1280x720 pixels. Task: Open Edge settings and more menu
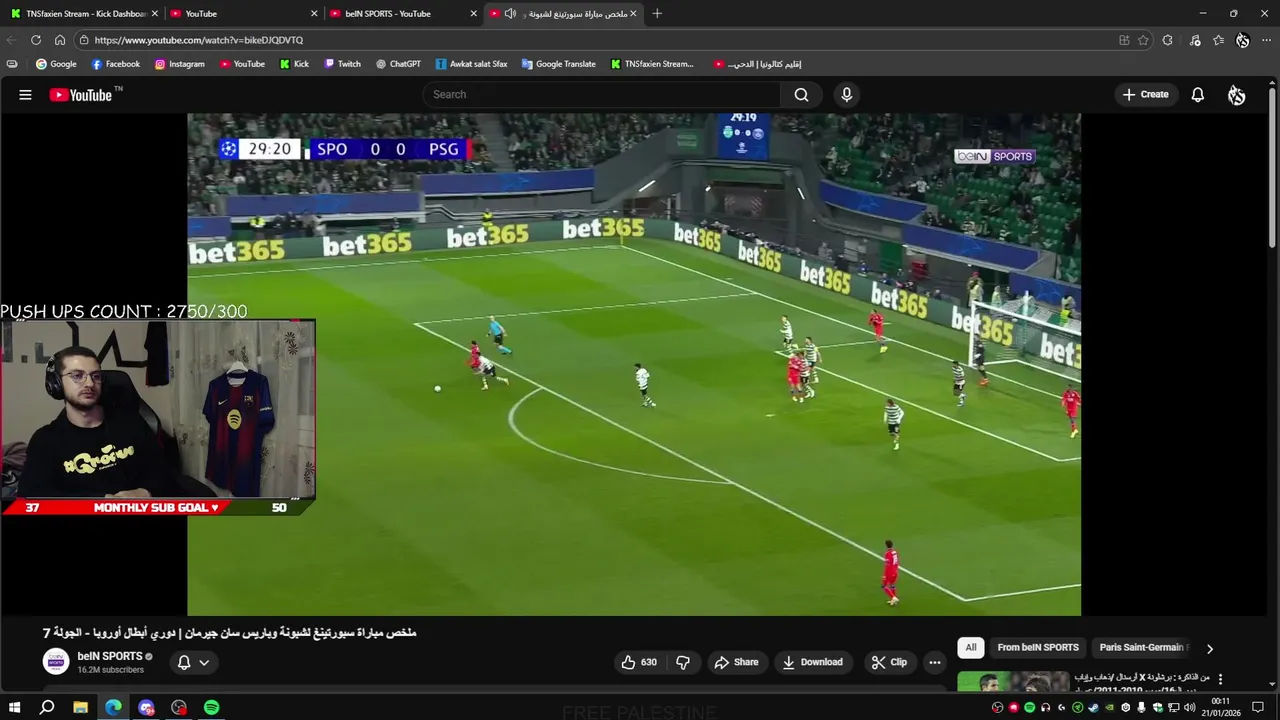click(1266, 40)
